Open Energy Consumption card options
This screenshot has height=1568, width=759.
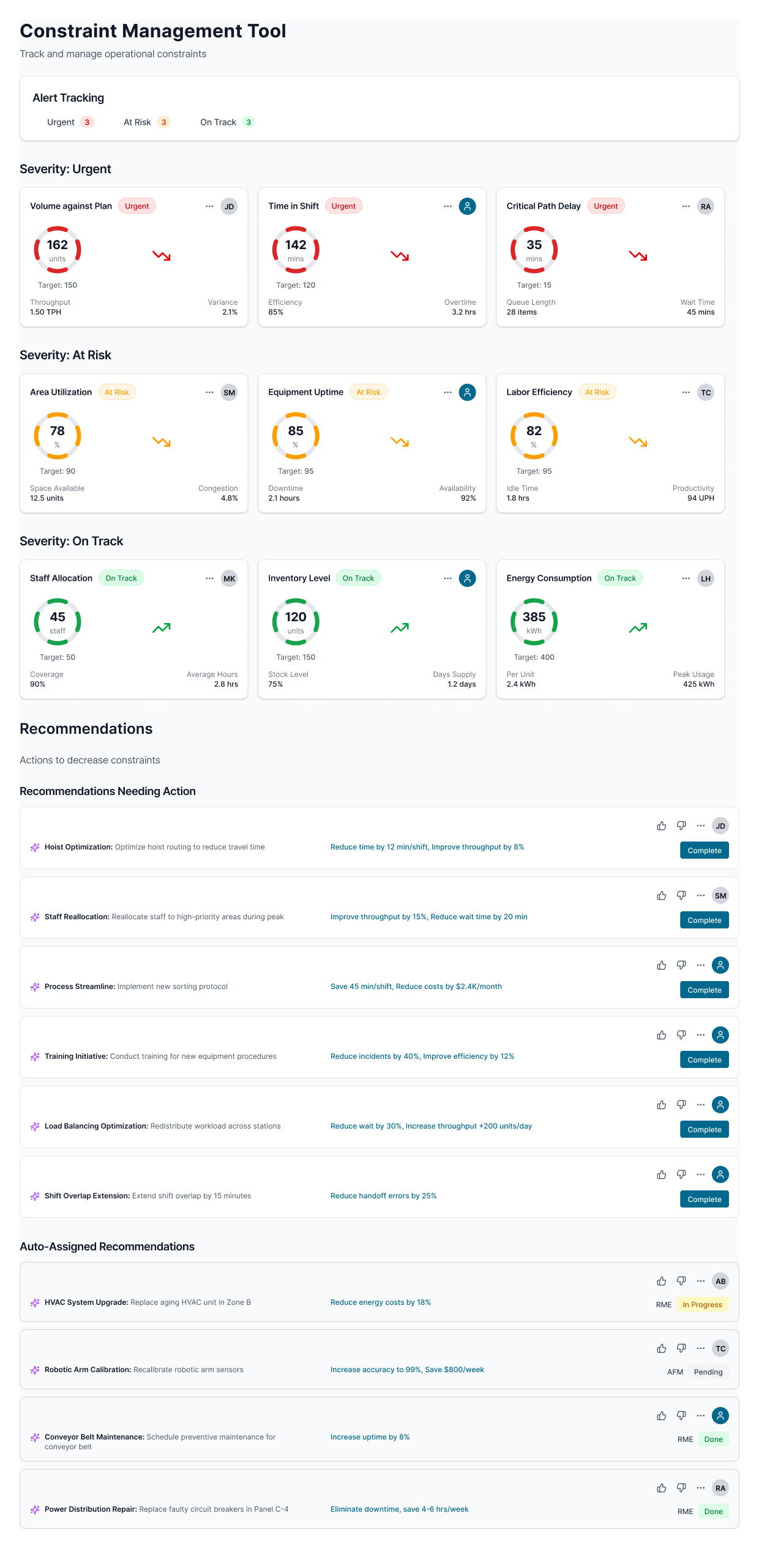pyautogui.click(x=686, y=578)
